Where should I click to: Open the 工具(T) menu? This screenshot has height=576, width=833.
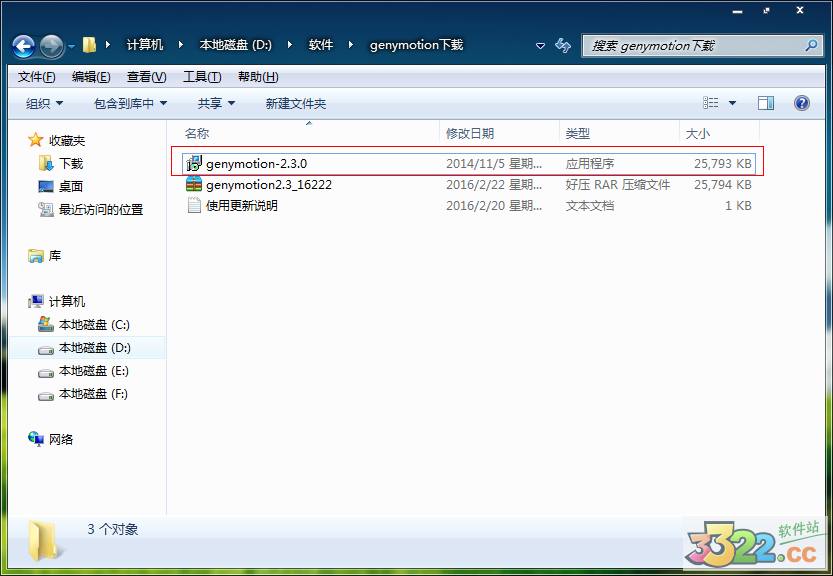202,77
